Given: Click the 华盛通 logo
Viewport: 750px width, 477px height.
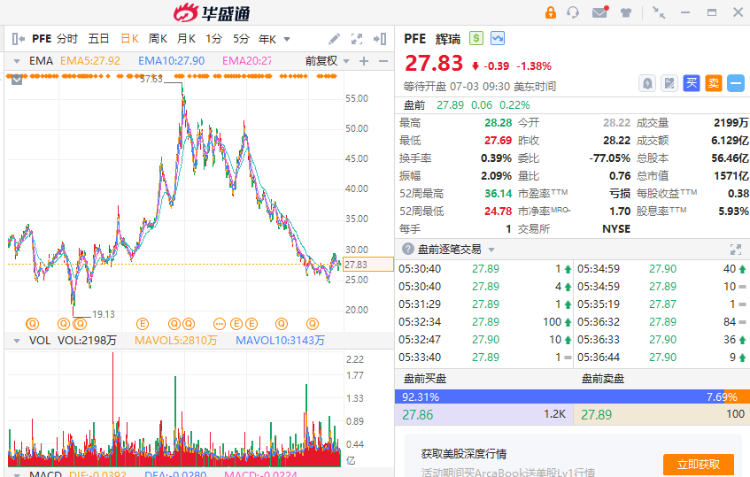Looking at the screenshot, I should point(211,13).
